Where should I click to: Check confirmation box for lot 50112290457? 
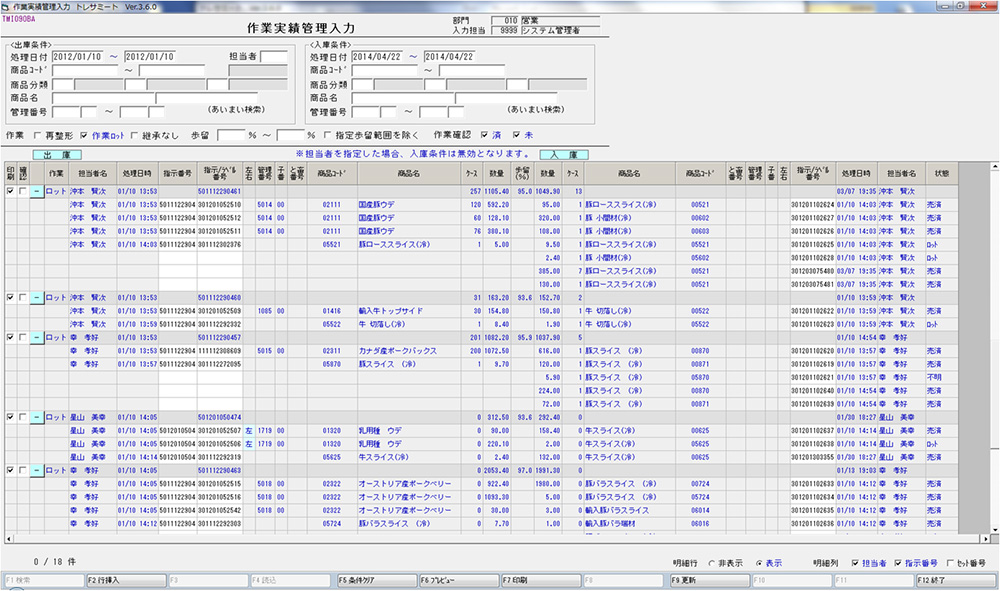coord(23,337)
